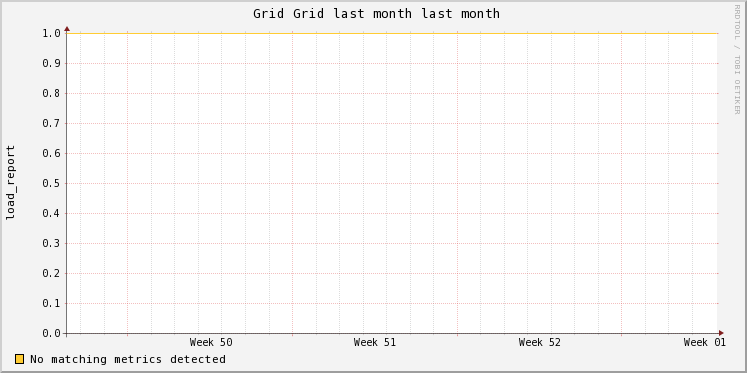Click the 1.0 y-axis value label
Image resolution: width=747 pixels, height=373 pixels.
click(51, 33)
